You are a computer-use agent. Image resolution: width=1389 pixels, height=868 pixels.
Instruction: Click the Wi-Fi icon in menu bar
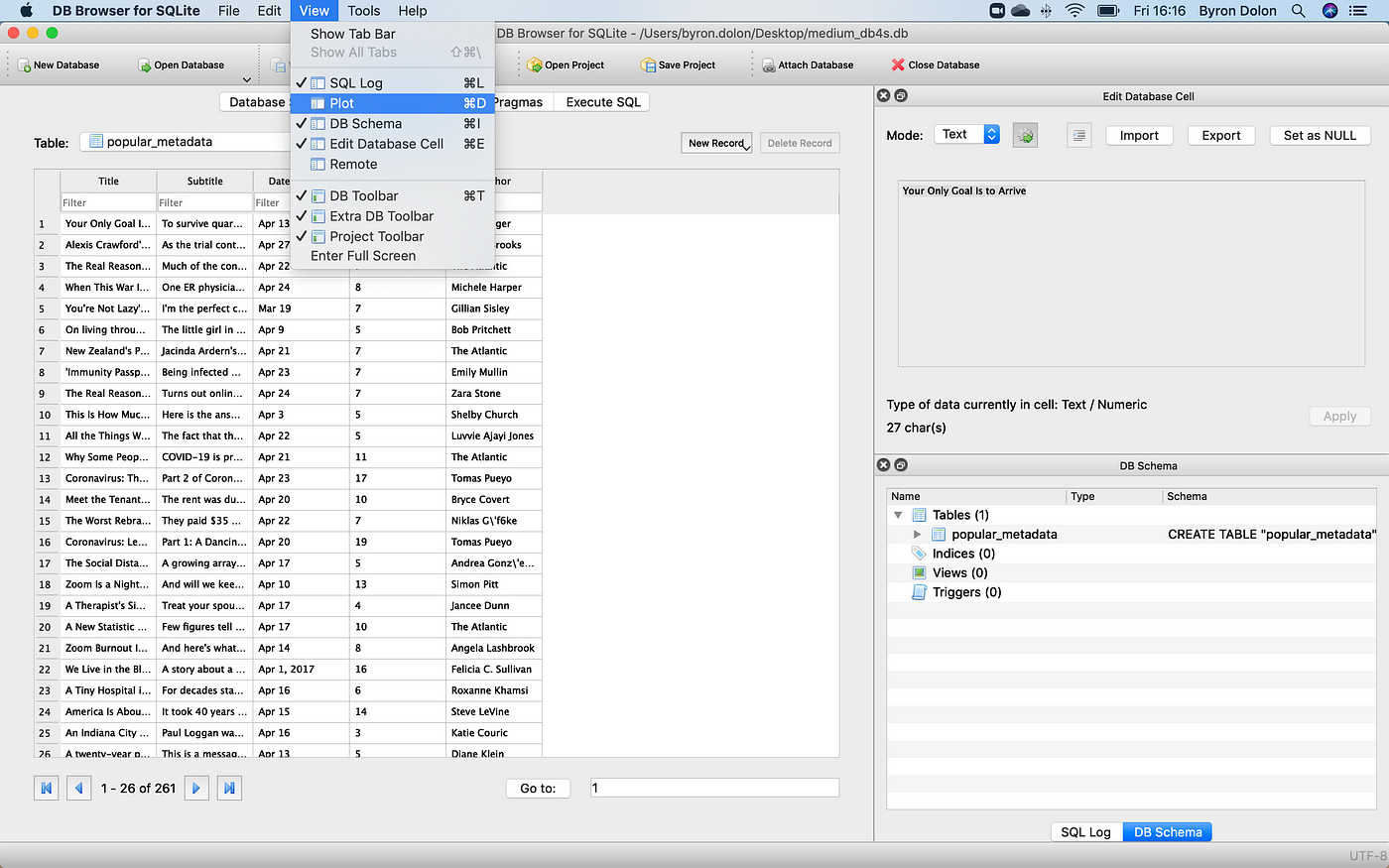pos(1075,11)
